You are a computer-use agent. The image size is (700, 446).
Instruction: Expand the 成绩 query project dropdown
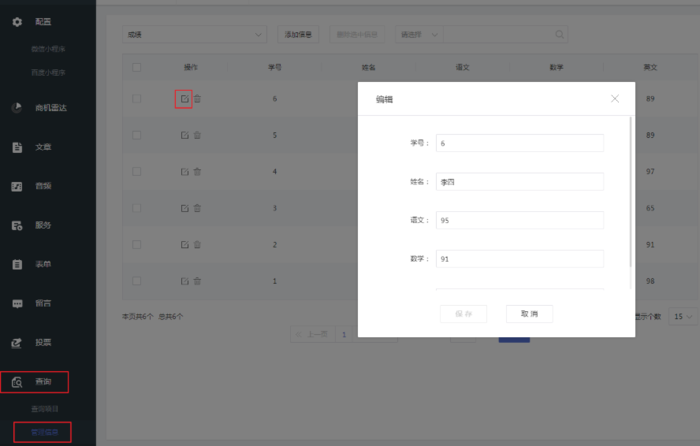coord(194,34)
